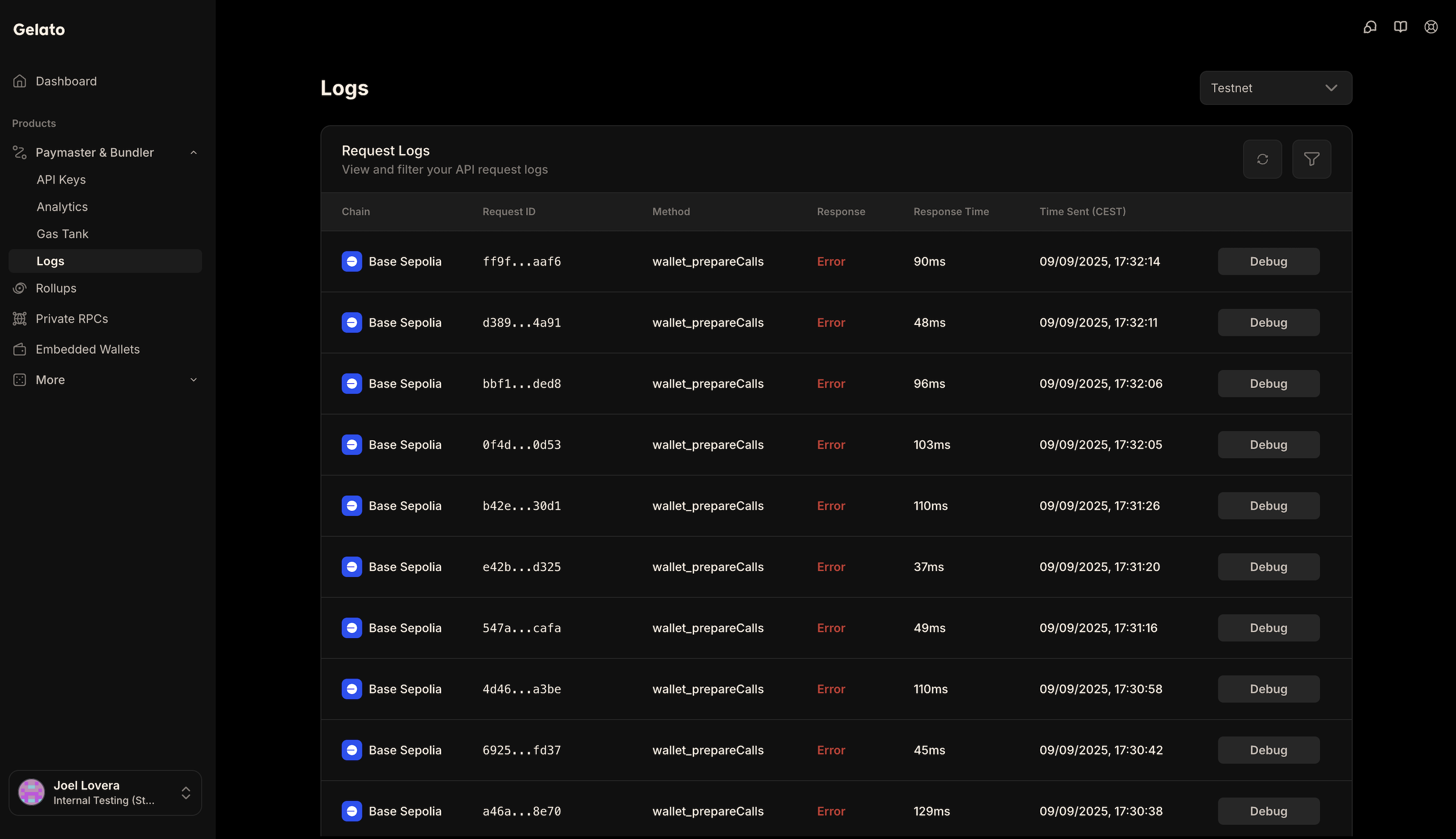The image size is (1456, 839).
Task: Click the chain icon in row 0f4d...0d53
Action: pos(352,445)
